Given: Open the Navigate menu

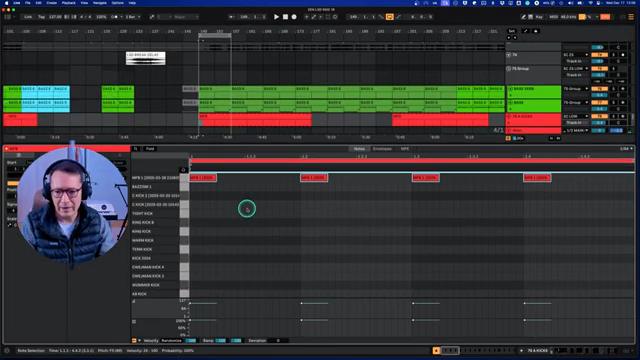Looking at the screenshot, I should [x=100, y=3].
